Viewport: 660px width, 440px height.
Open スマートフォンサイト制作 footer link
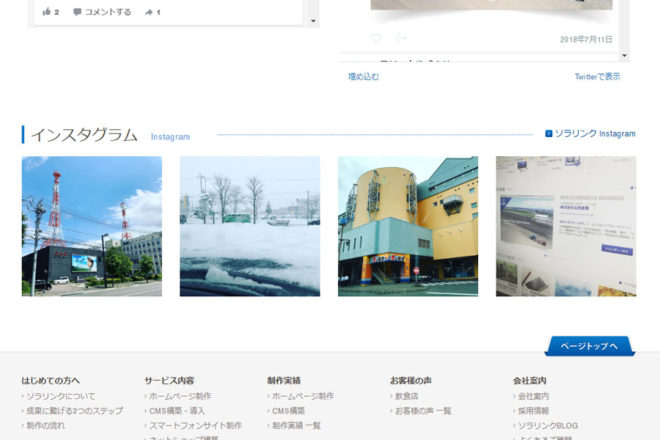point(195,426)
